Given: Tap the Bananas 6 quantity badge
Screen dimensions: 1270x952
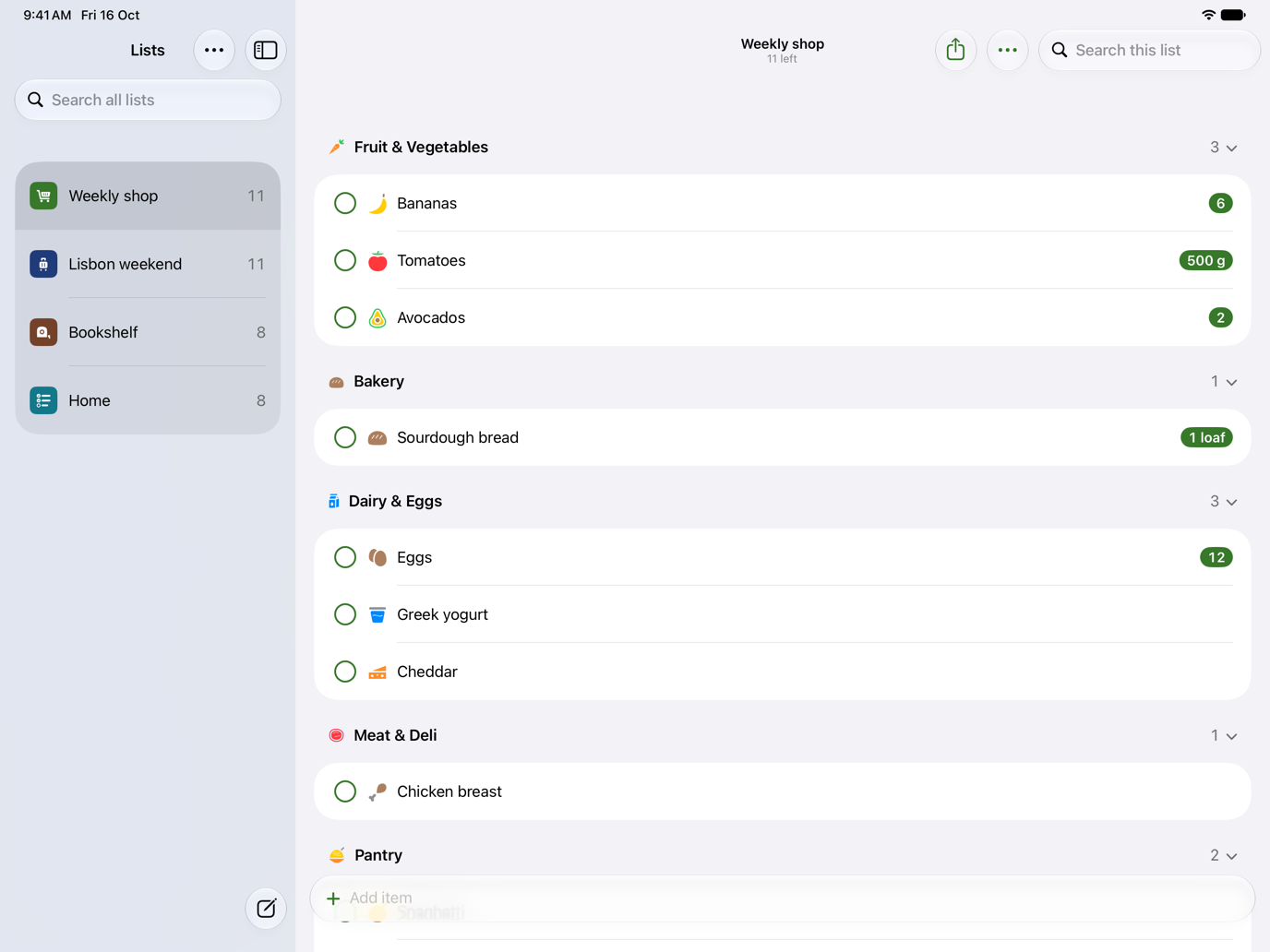Looking at the screenshot, I should pos(1220,203).
